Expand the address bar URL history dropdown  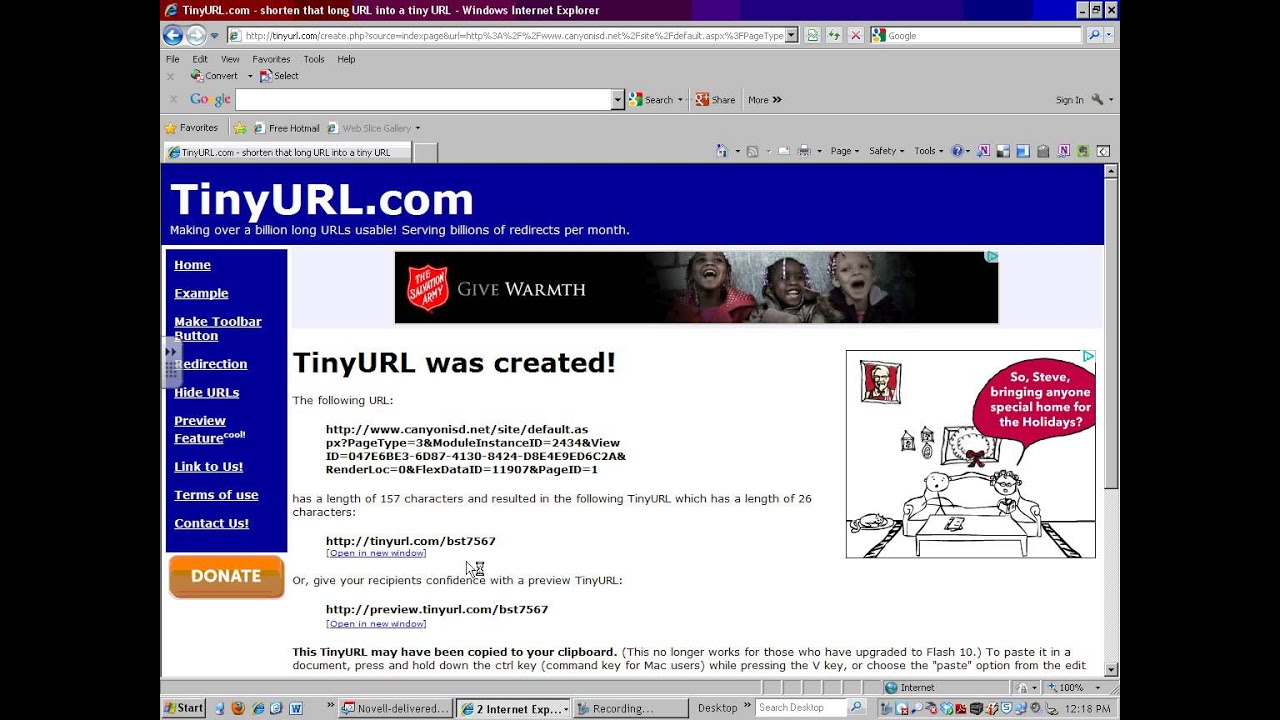791,35
